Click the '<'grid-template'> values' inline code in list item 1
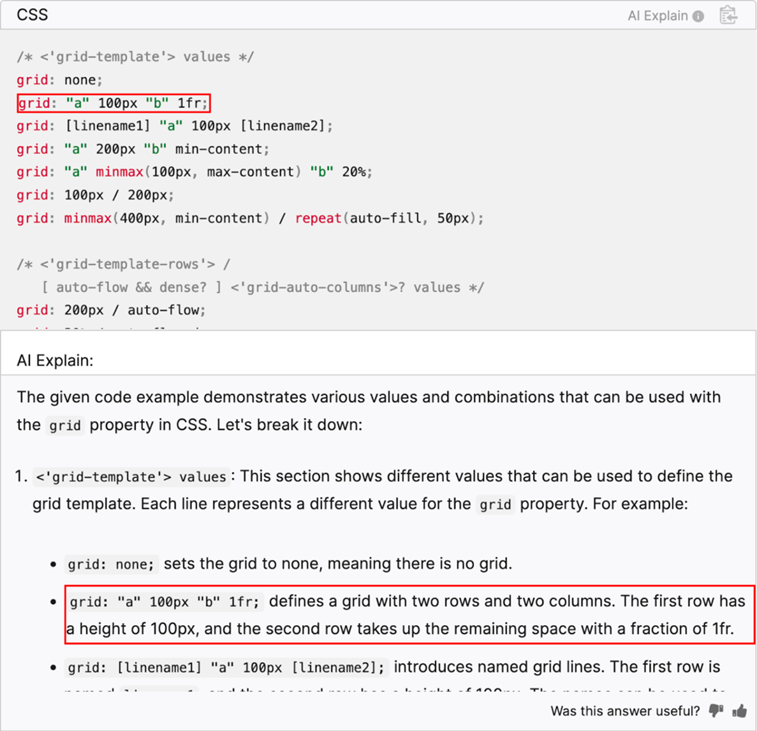 130,476
